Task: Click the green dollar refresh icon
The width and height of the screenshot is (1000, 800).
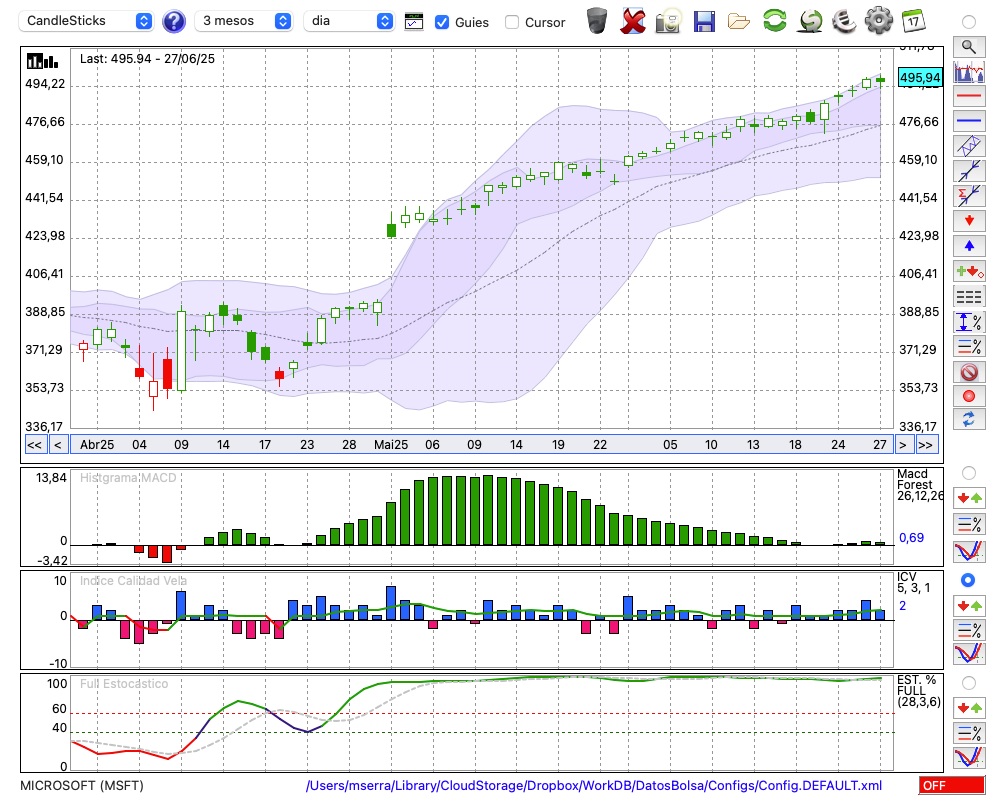Action: [810, 21]
